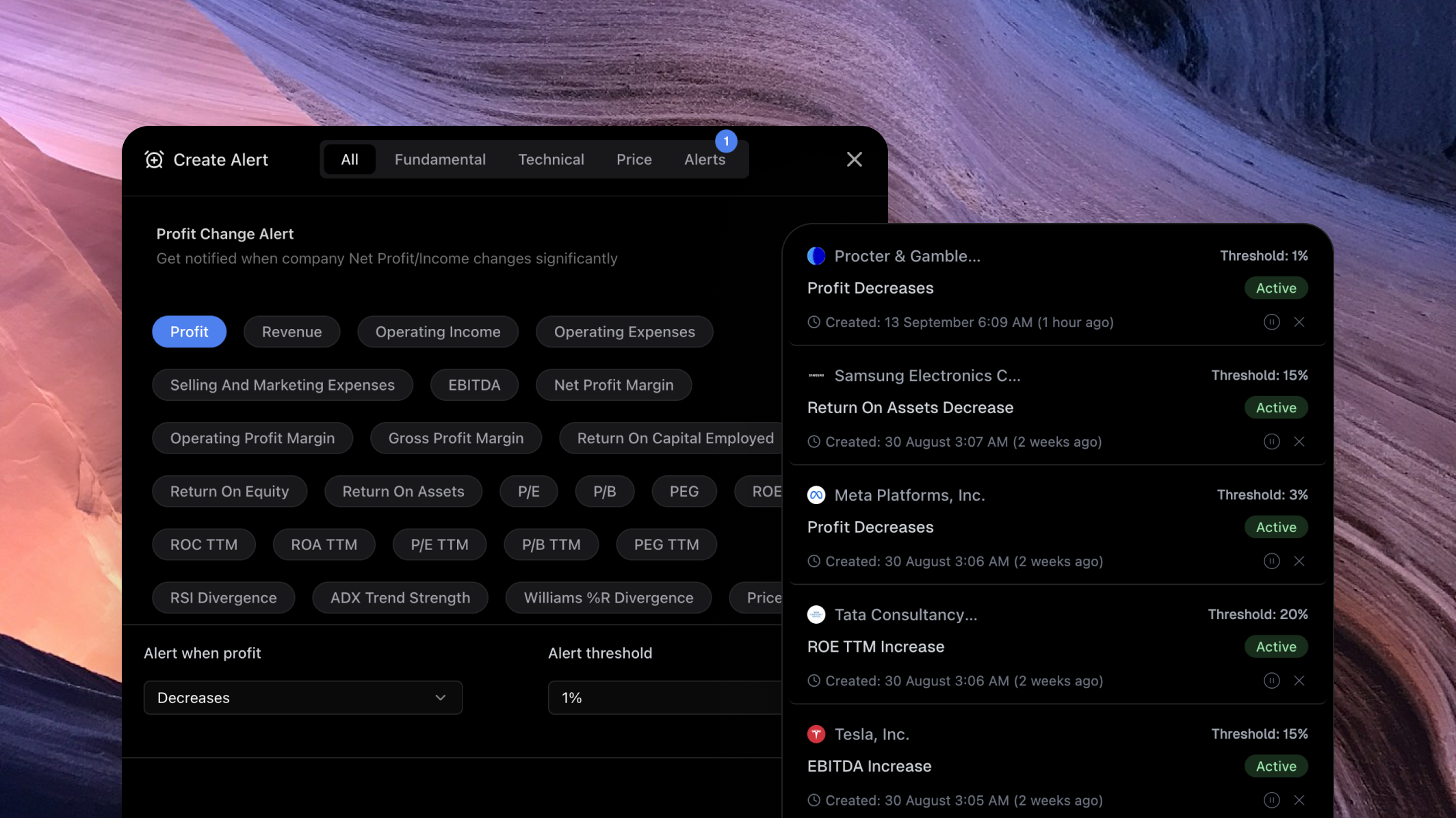Click the Samsung Electronics logo
This screenshot has width=1456, height=818.
pos(816,375)
